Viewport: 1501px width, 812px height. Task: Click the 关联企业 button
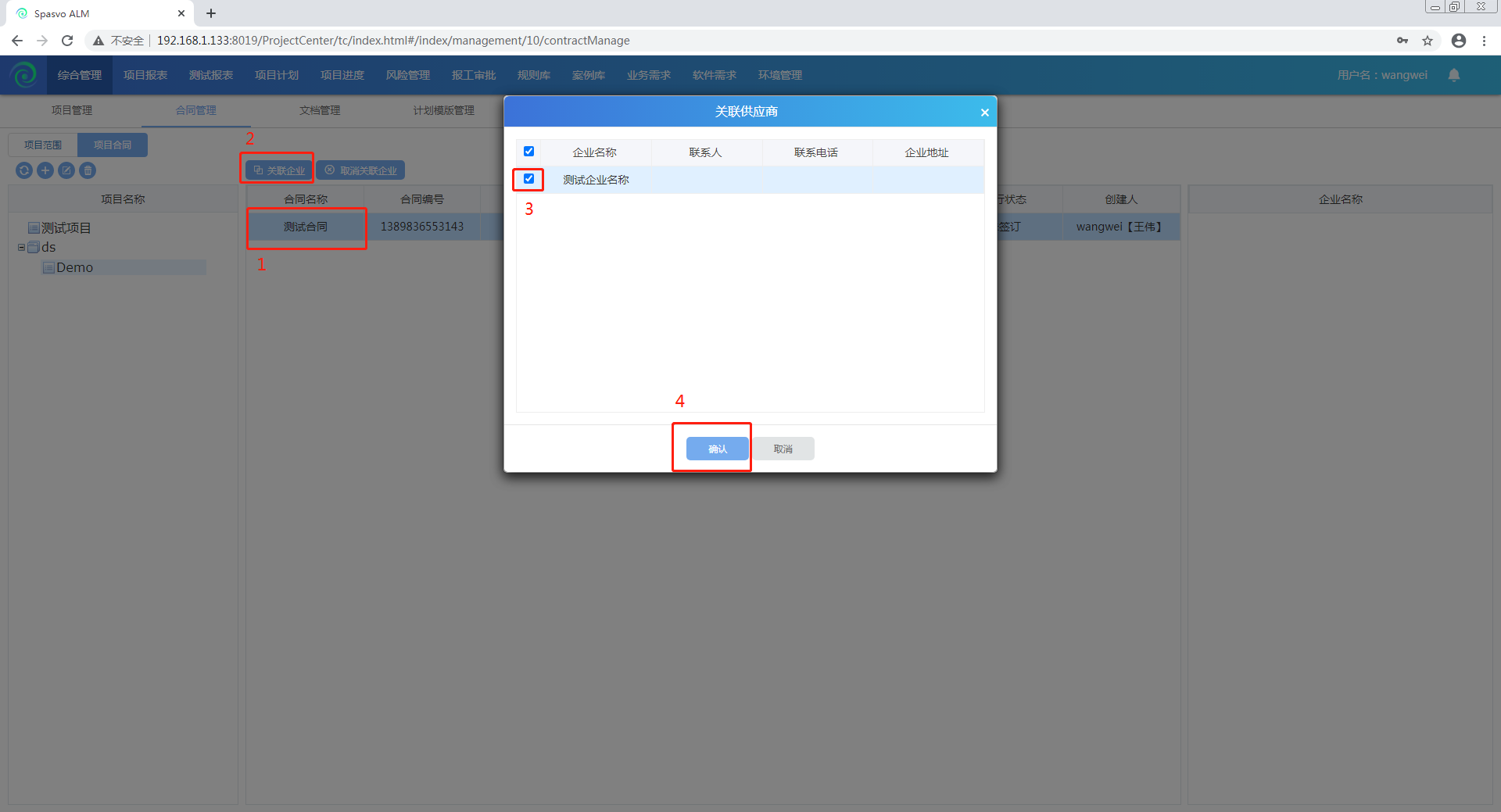[280, 170]
